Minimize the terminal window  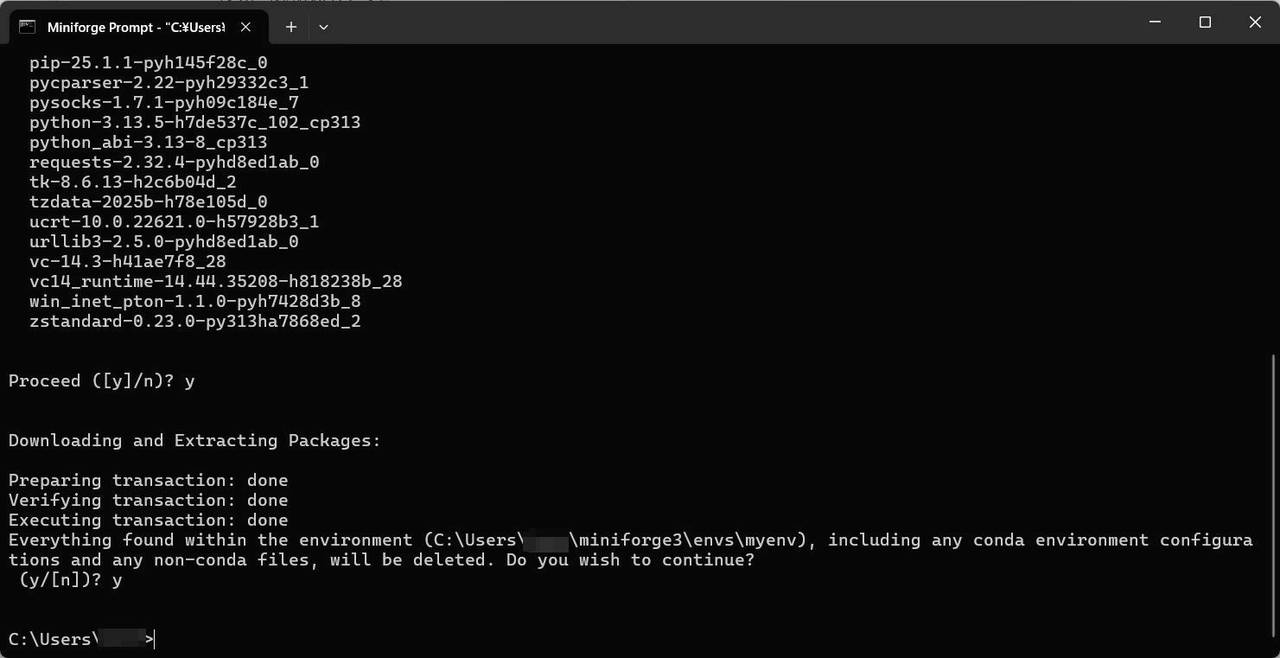[1155, 22]
